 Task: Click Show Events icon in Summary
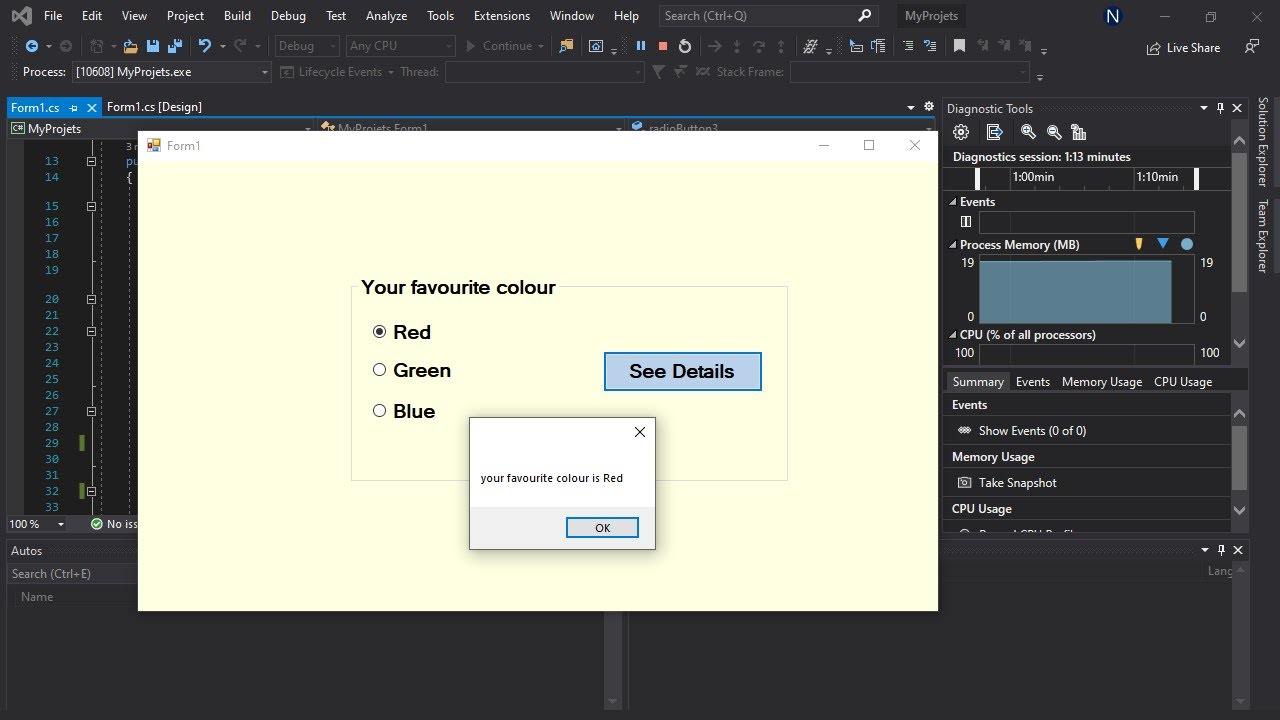click(964, 430)
